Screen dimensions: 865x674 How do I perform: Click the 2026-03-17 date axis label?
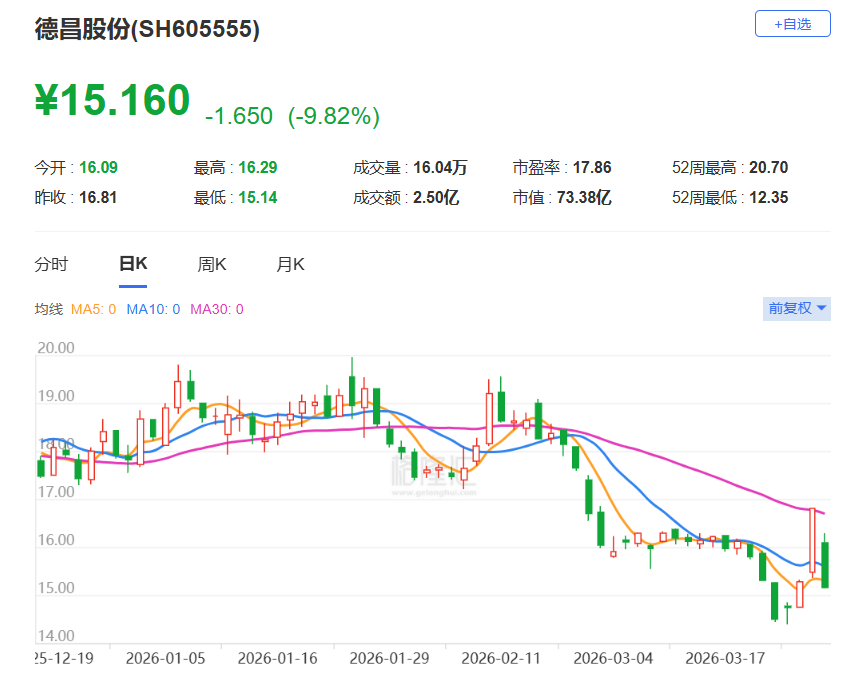point(725,658)
